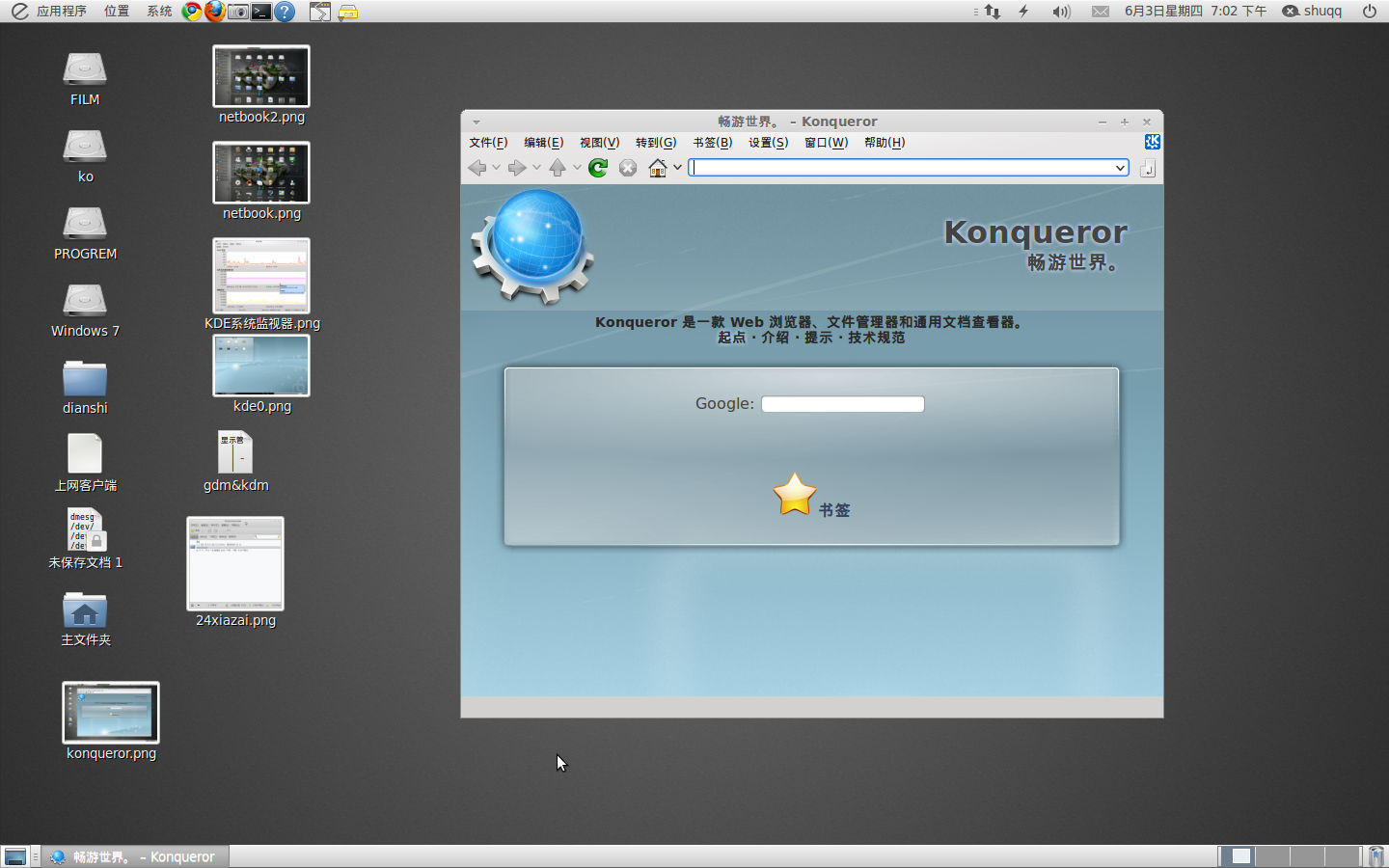Click the 畅游世界 Konqueror taskbar entry
Image resolution: width=1389 pixels, height=868 pixels.
coord(135,856)
